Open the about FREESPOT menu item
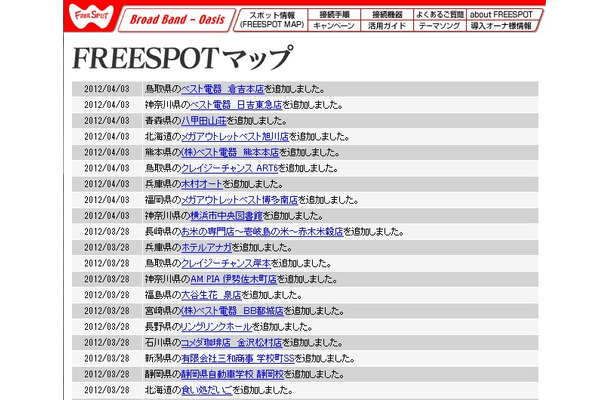The height and width of the screenshot is (400, 610). 501,14
